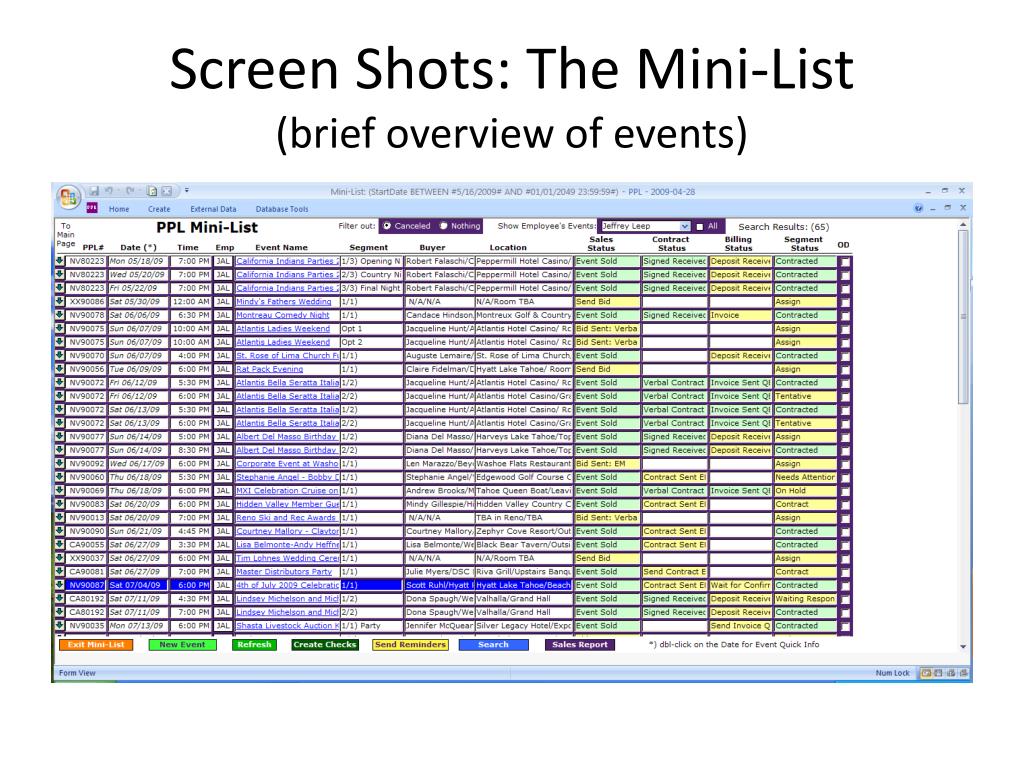Image resolution: width=1024 pixels, height=768 pixels.
Task: Open Montreau Comedy Night event link
Action: (283, 315)
